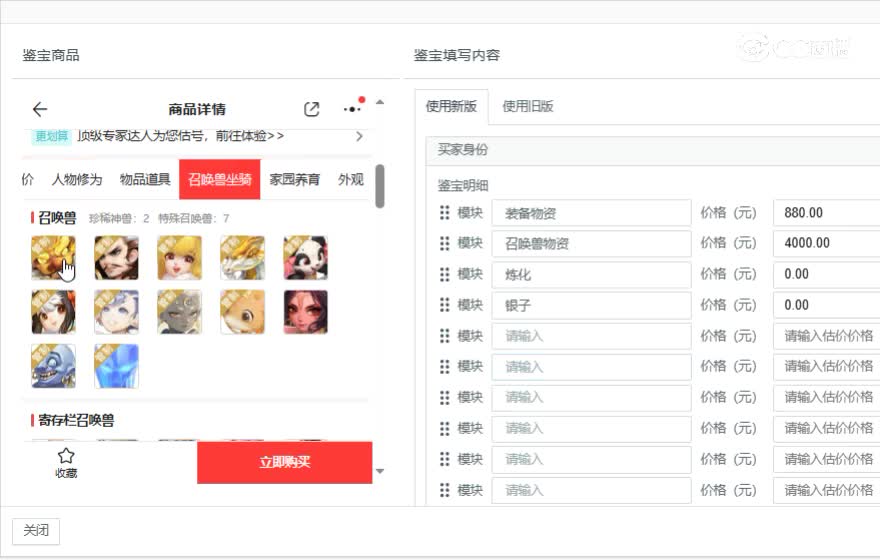
Task: Edit the 装备物资 module field
Action: [x=592, y=213]
